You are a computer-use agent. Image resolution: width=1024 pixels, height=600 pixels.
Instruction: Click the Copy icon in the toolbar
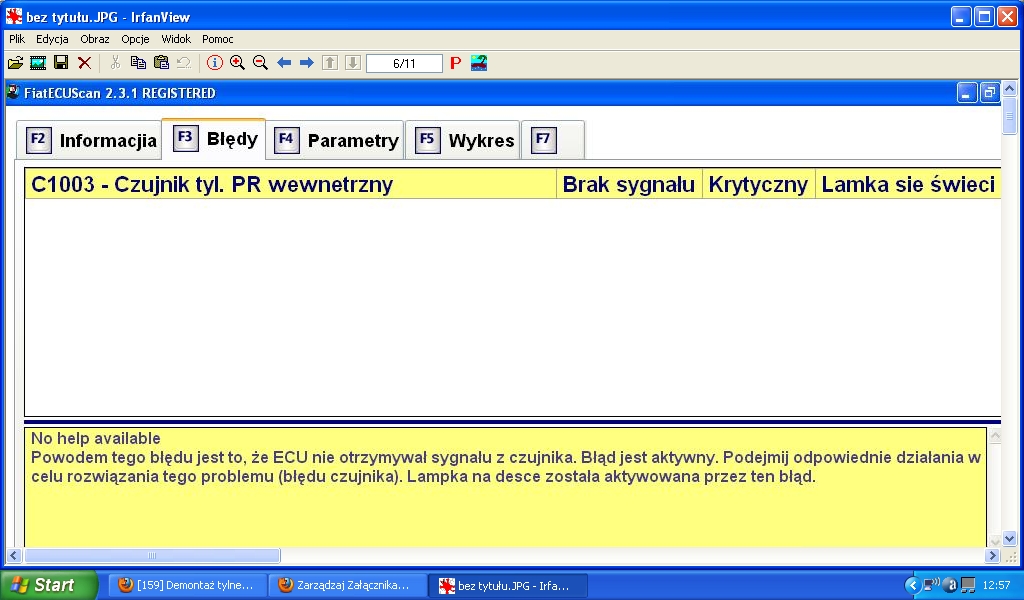[138, 63]
